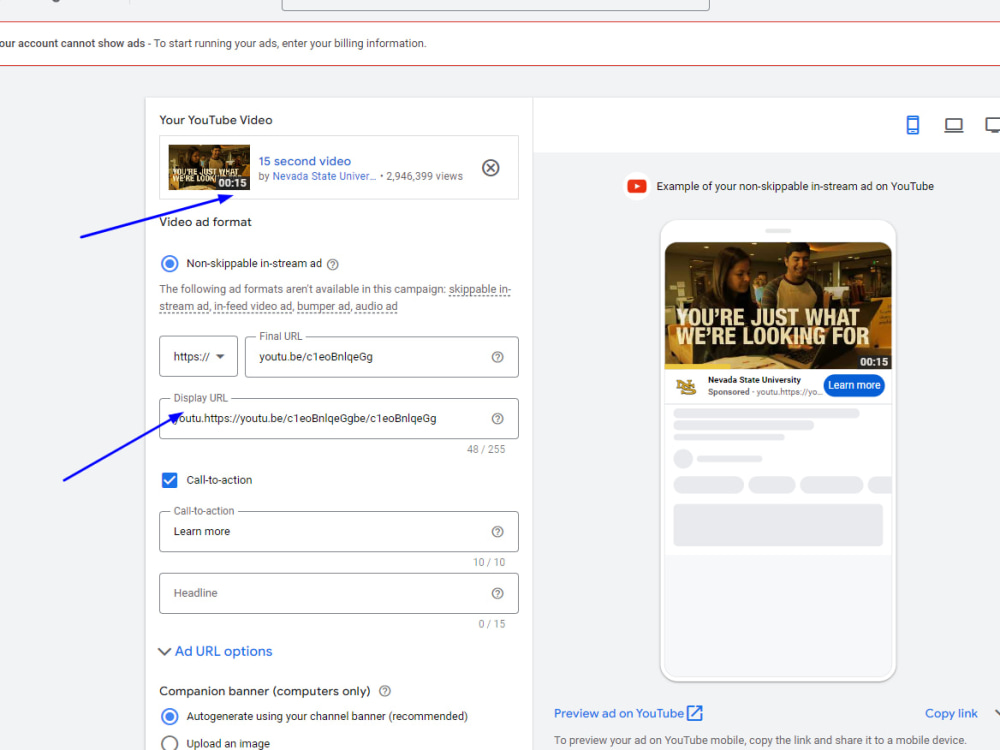Open the 15 second video link
The image size is (1000, 750).
coord(305,161)
